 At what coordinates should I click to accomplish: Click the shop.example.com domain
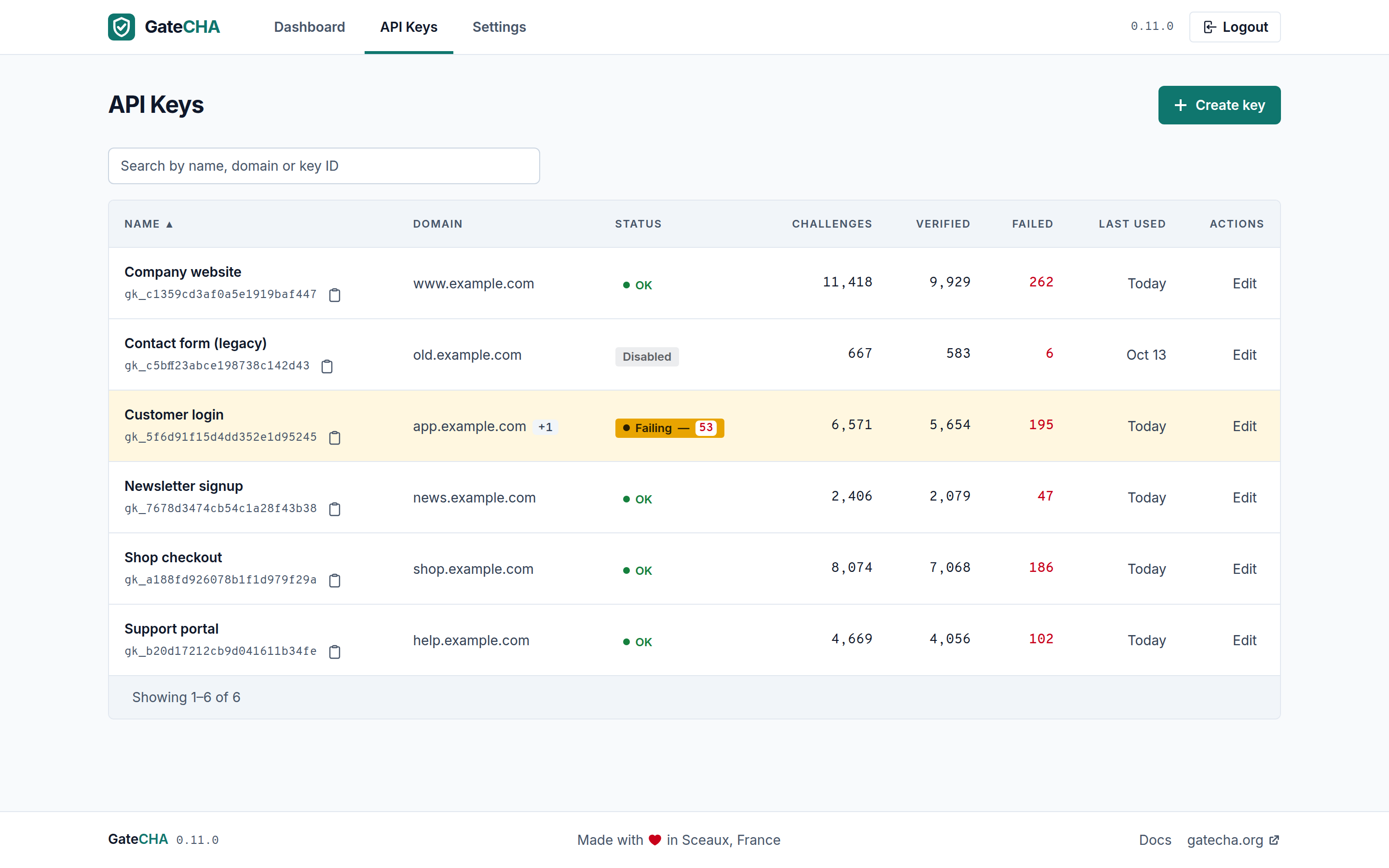click(474, 569)
